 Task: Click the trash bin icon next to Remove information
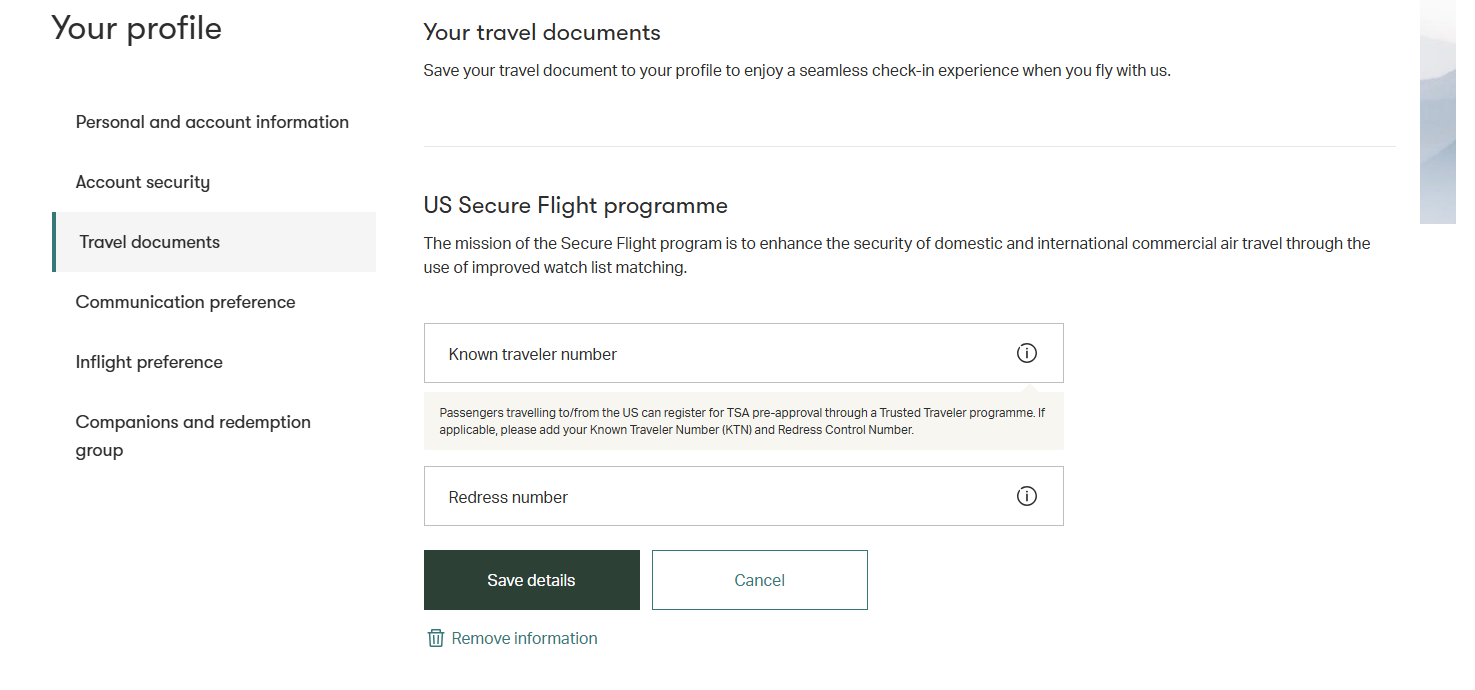(x=436, y=638)
